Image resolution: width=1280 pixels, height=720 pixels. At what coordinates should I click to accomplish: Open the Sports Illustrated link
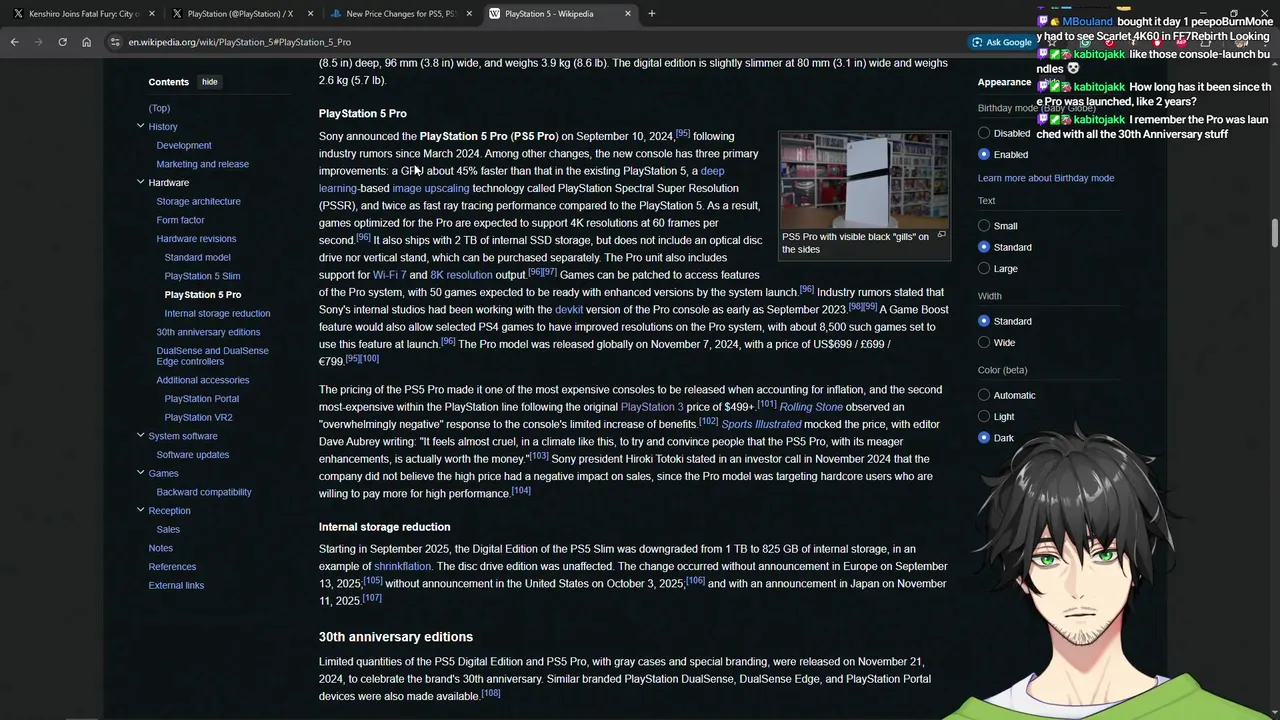point(761,424)
